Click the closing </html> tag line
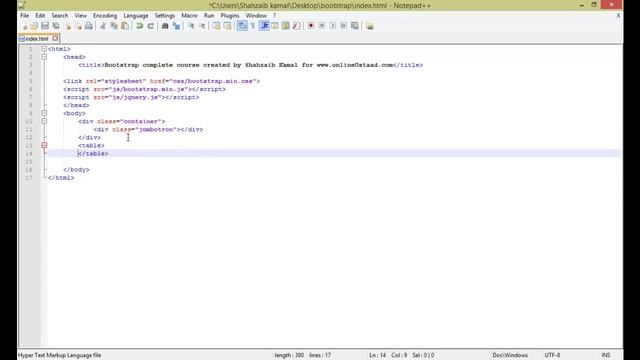The height and width of the screenshot is (360, 640). 61,178
